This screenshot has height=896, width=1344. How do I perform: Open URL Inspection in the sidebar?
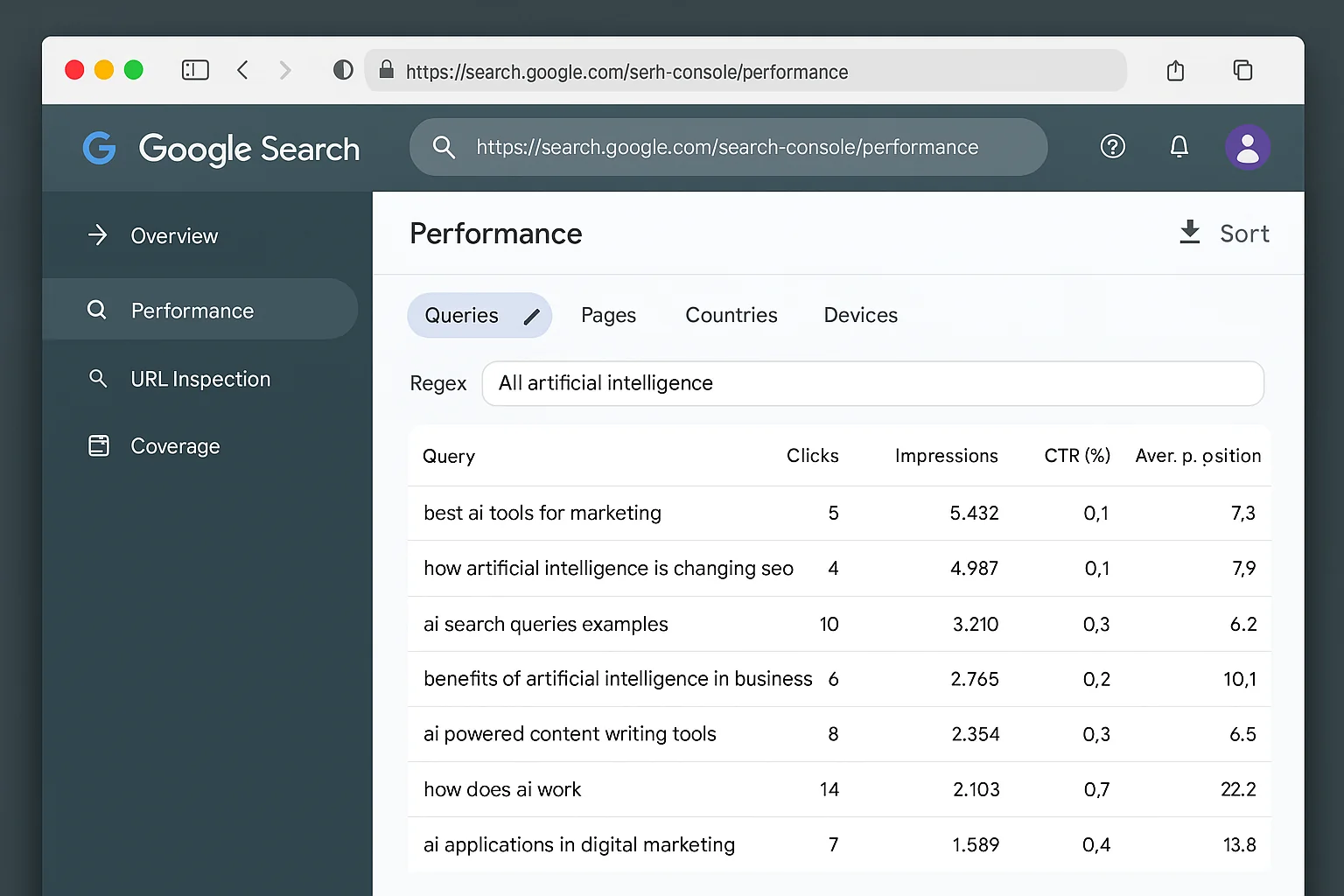pyautogui.click(x=200, y=378)
